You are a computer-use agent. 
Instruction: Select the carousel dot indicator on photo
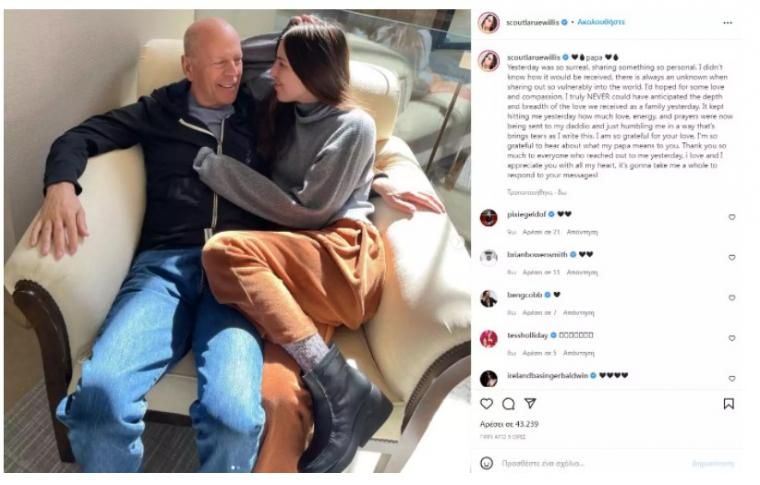236,468
